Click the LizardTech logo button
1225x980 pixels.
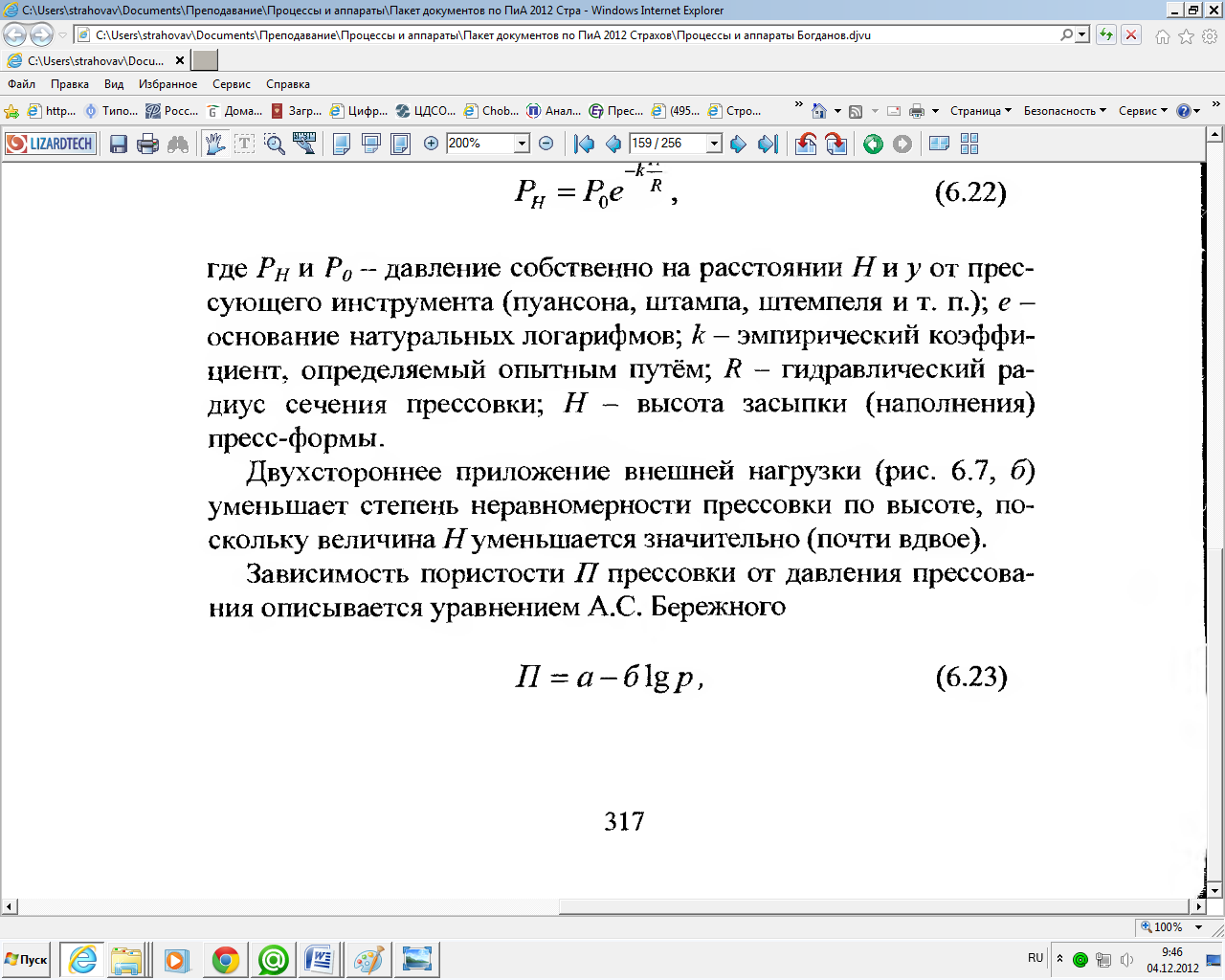51,144
